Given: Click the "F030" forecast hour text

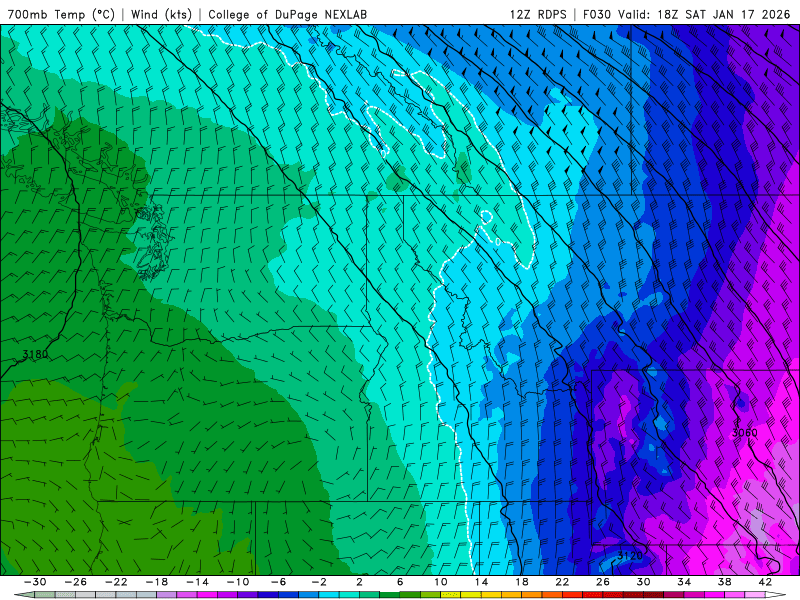Looking at the screenshot, I should (x=596, y=14).
